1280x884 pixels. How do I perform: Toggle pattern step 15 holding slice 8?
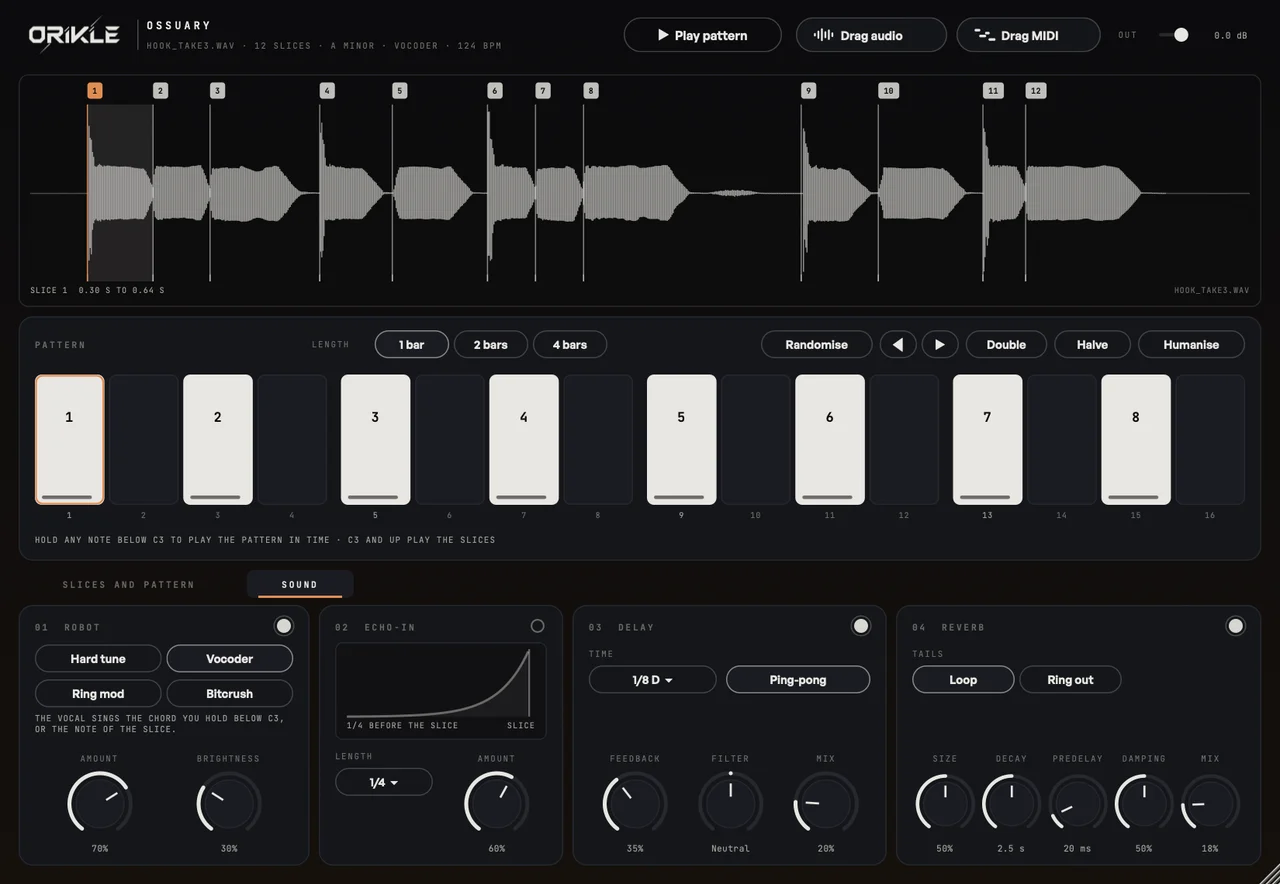click(1136, 440)
